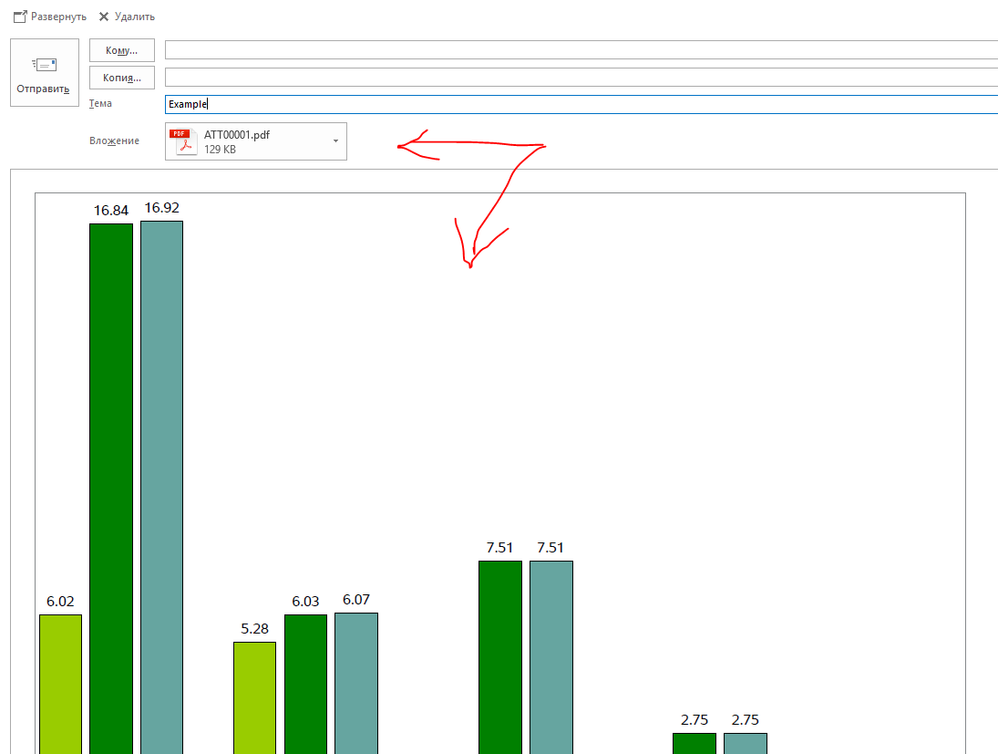This screenshot has width=998, height=754.
Task: Click the Удалить text label
Action: [x=134, y=17]
